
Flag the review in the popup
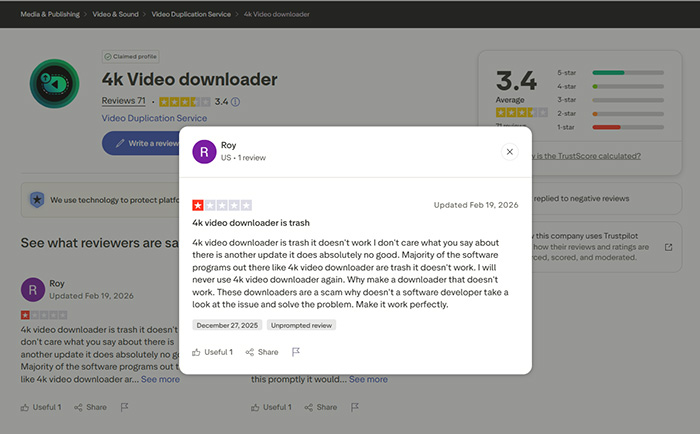coord(296,352)
